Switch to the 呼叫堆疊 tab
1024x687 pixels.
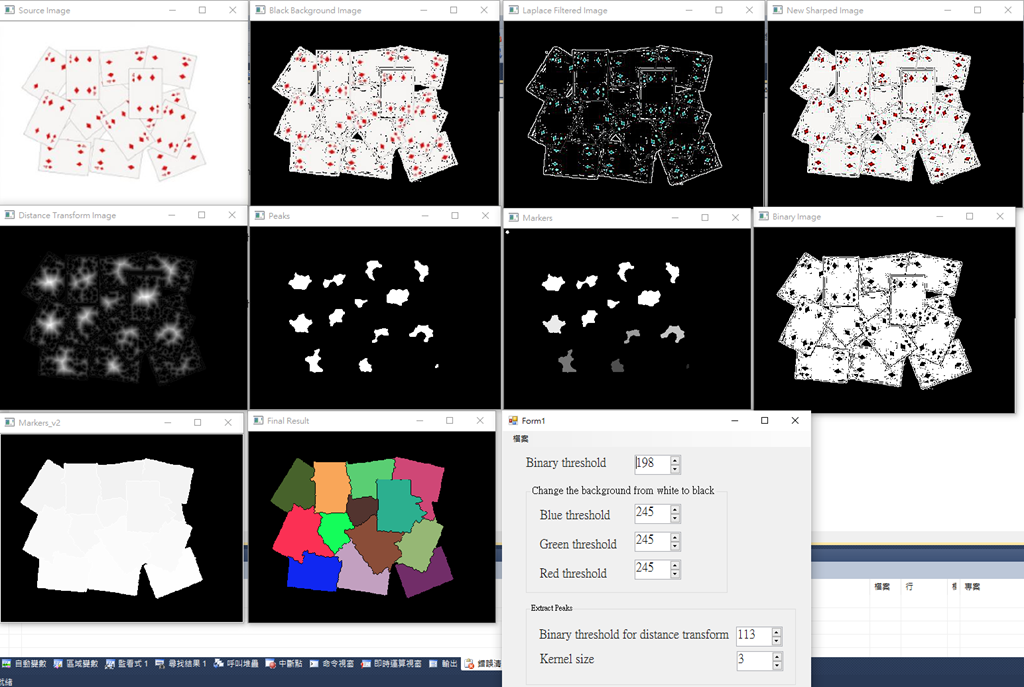click(236, 663)
